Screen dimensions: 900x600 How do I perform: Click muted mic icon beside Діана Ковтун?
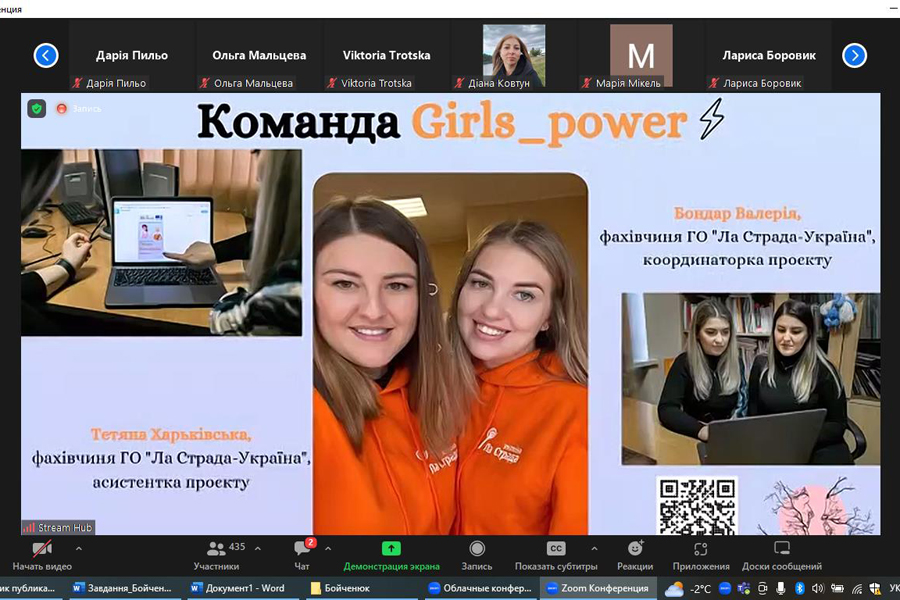click(x=459, y=83)
